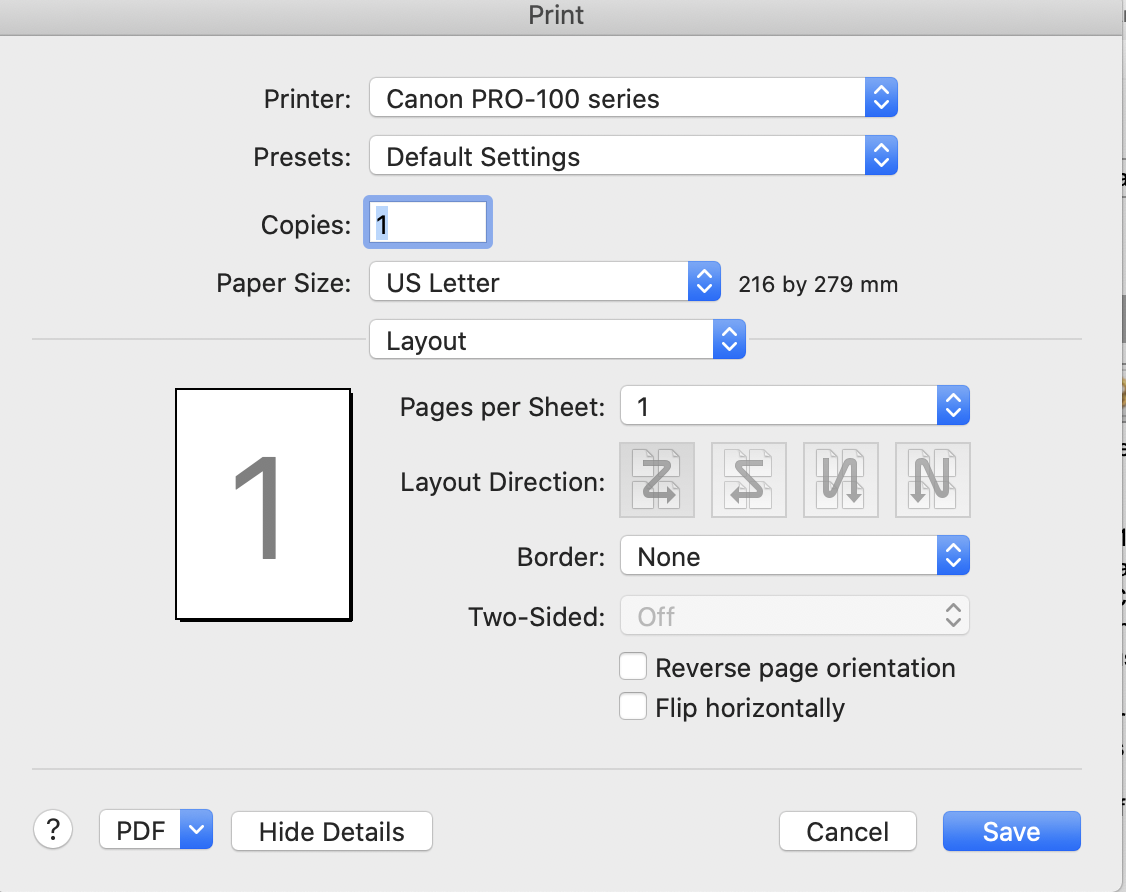Expand the Pages per Sheet dropdown
The image size is (1126, 892).
pos(795,406)
